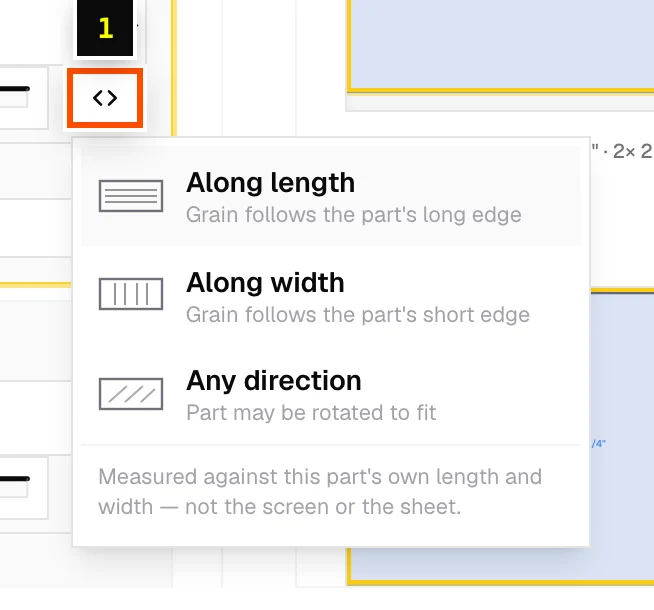This screenshot has height=610, width=654.
Task: Click the horizontal-lines Along length icon
Action: click(x=131, y=196)
